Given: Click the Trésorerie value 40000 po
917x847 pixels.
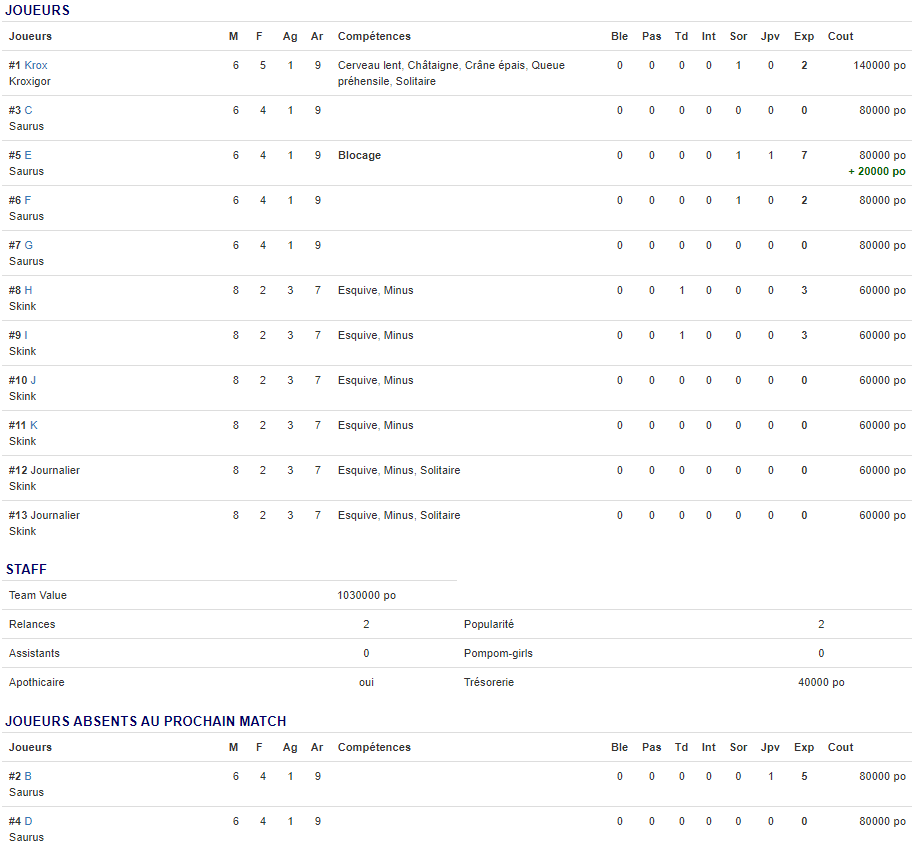Looking at the screenshot, I should click(x=821, y=682).
